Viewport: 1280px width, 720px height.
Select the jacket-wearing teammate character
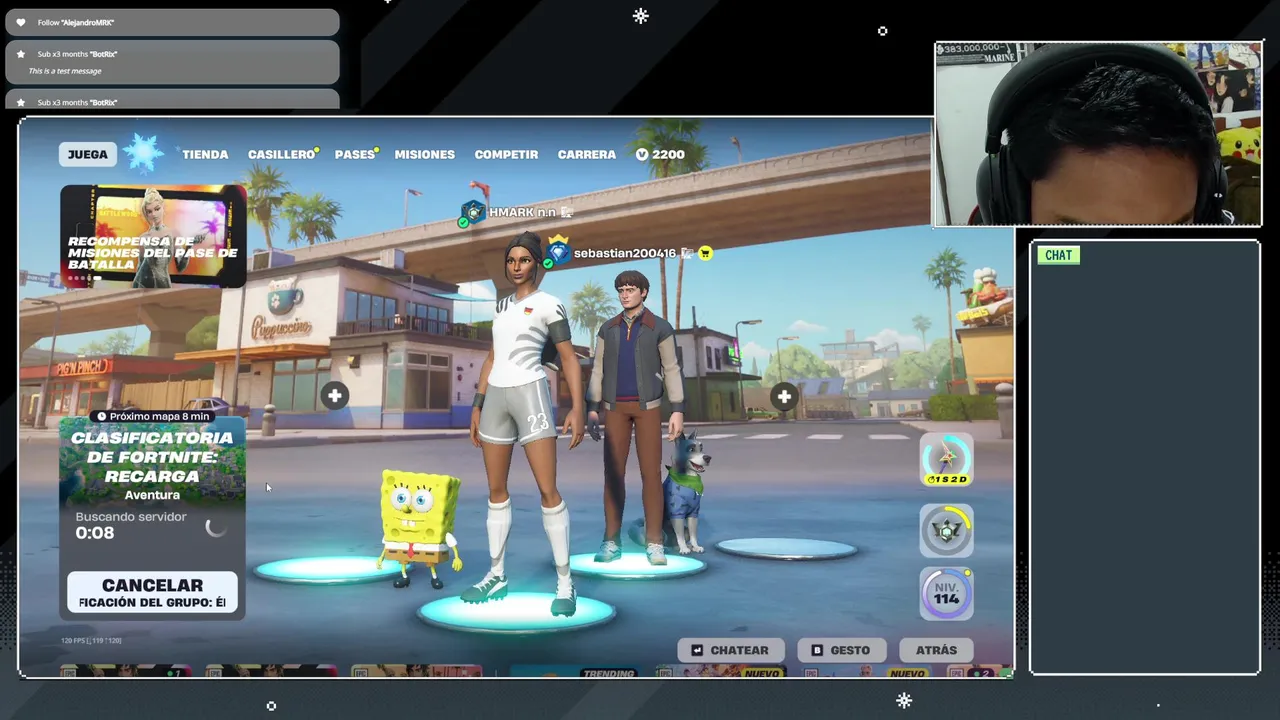tap(636, 415)
